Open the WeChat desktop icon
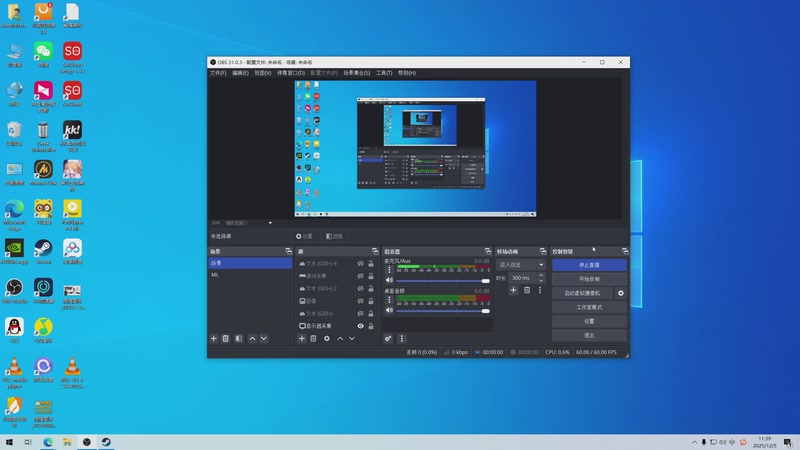800x450 pixels. [43, 55]
